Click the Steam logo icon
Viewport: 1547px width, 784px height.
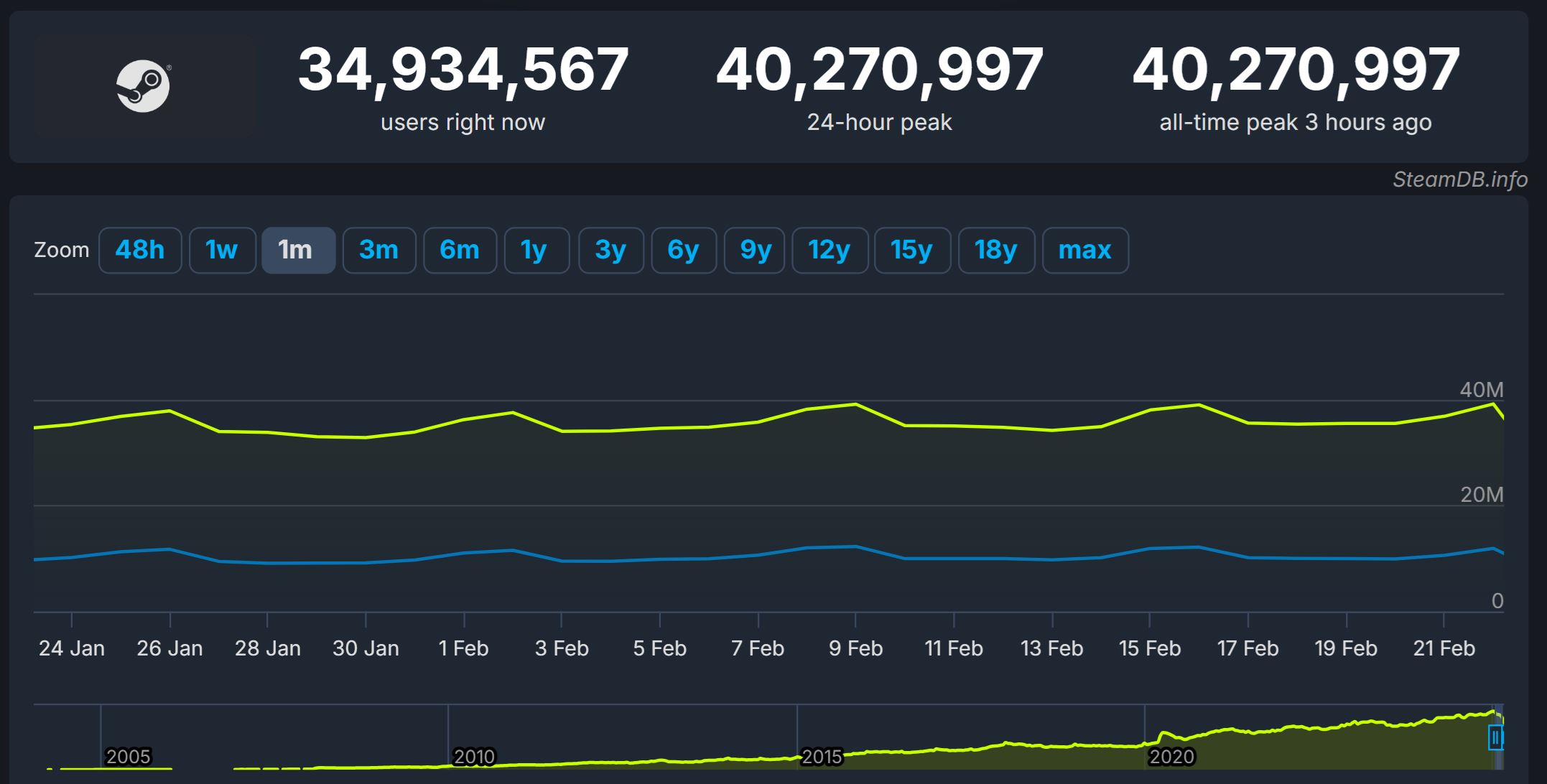pos(144,86)
